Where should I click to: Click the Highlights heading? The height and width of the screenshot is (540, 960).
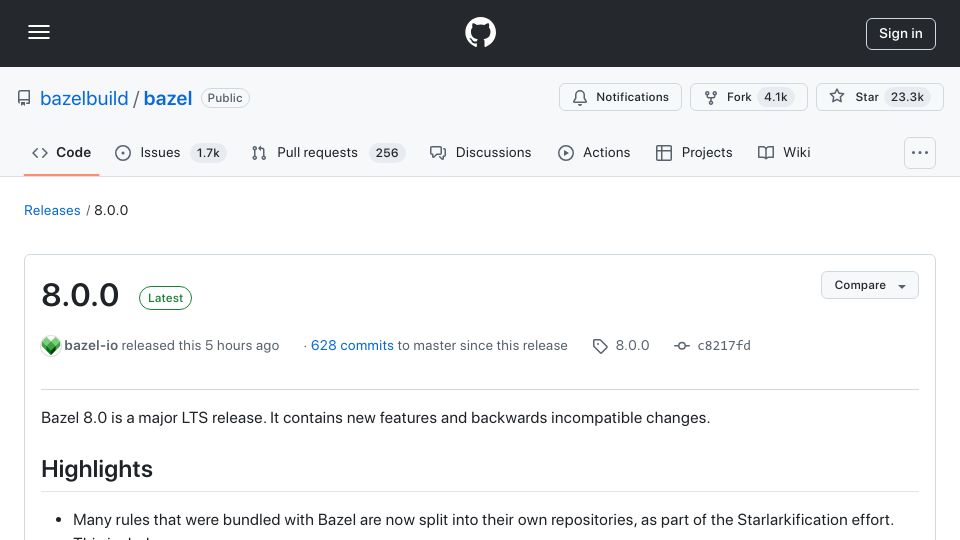pyautogui.click(x=97, y=470)
